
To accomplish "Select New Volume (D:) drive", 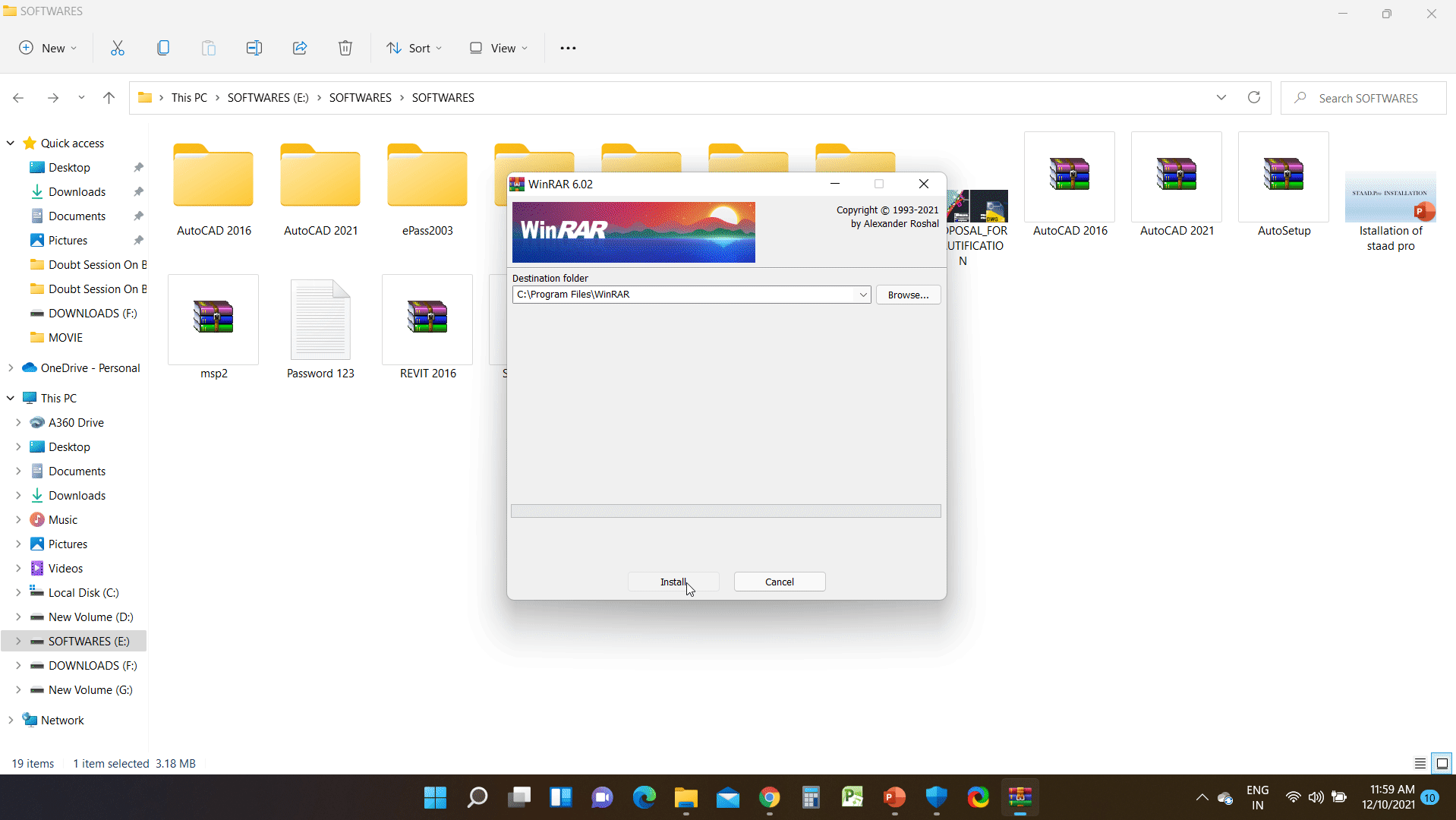I will pyautogui.click(x=90, y=617).
